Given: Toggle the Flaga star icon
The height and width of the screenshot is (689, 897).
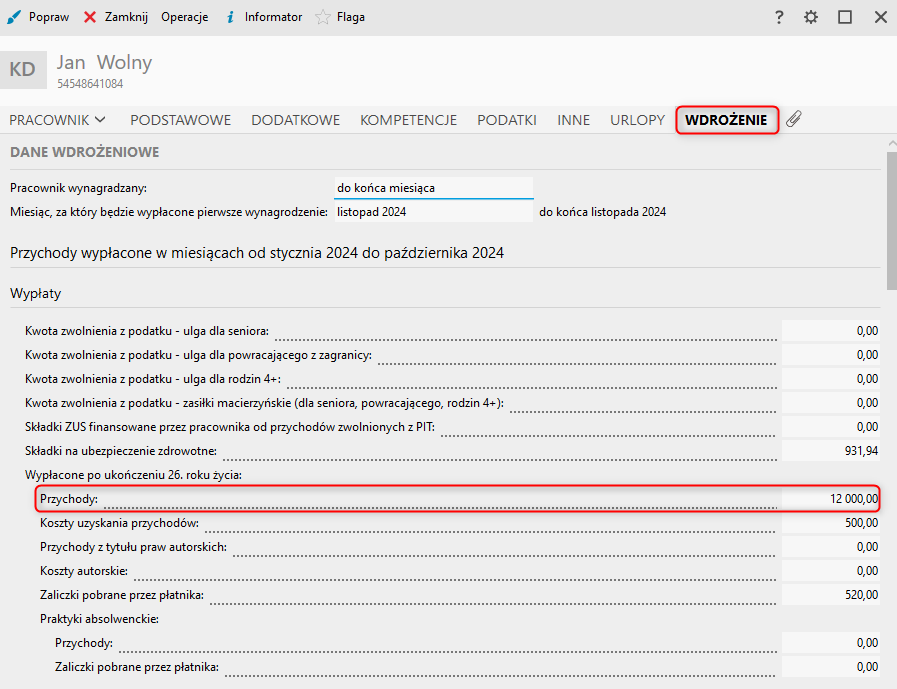Looking at the screenshot, I should pos(323,17).
